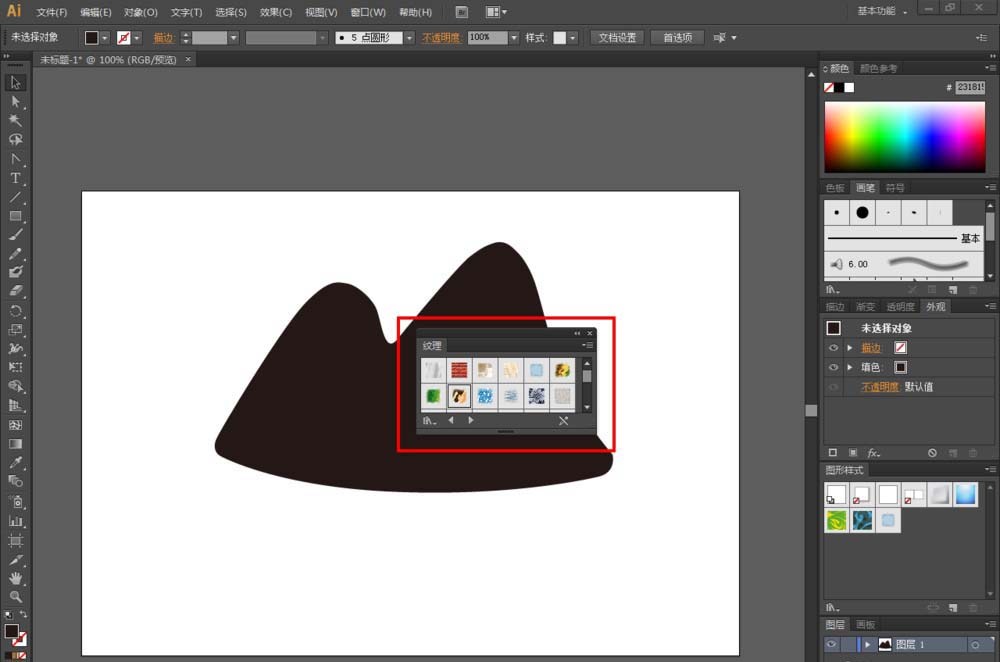Click the 首选项 button

(677, 38)
